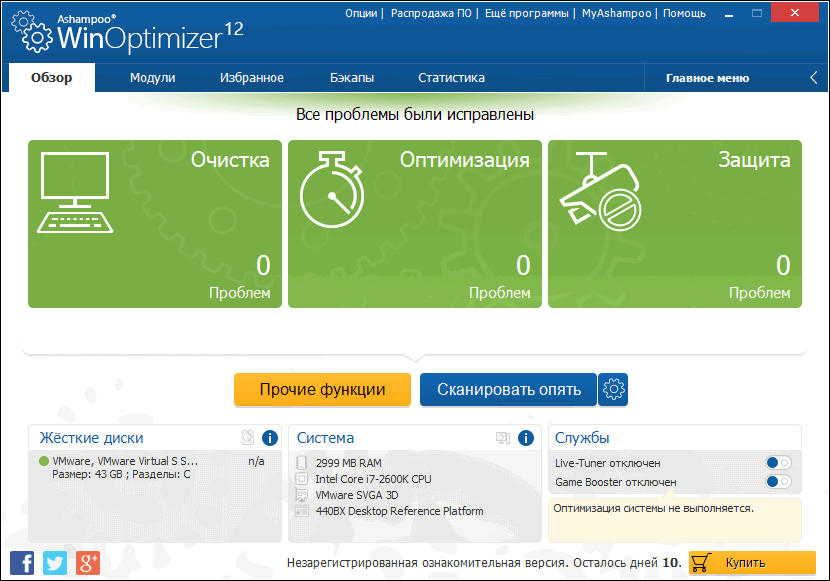830x581 pixels.
Task: Click the info icon in Жёсткие диски panel
Action: coord(270,438)
